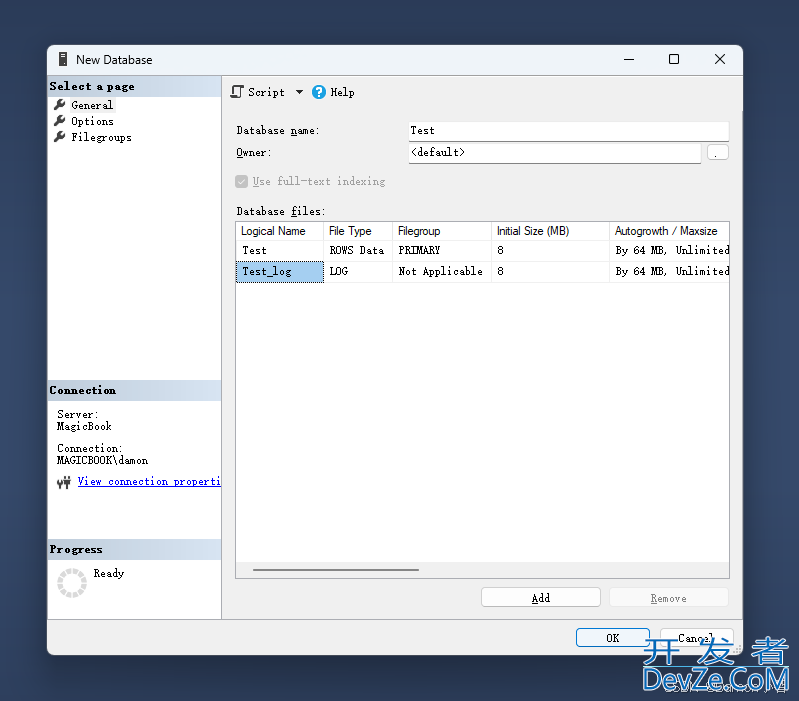This screenshot has width=799, height=701.
Task: Click into the Database name field
Action: (569, 131)
